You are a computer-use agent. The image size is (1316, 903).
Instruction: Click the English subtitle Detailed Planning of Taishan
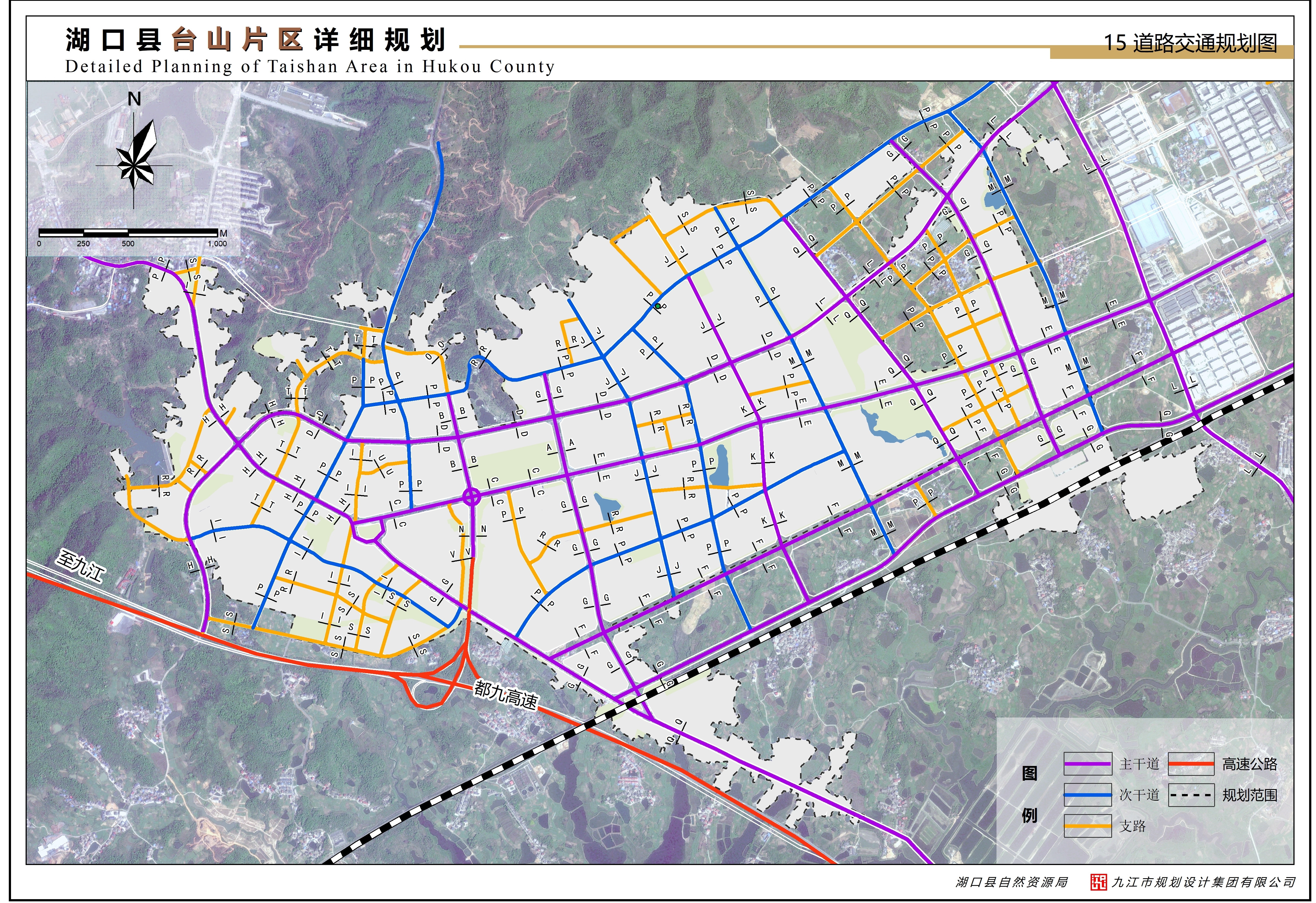point(310,67)
